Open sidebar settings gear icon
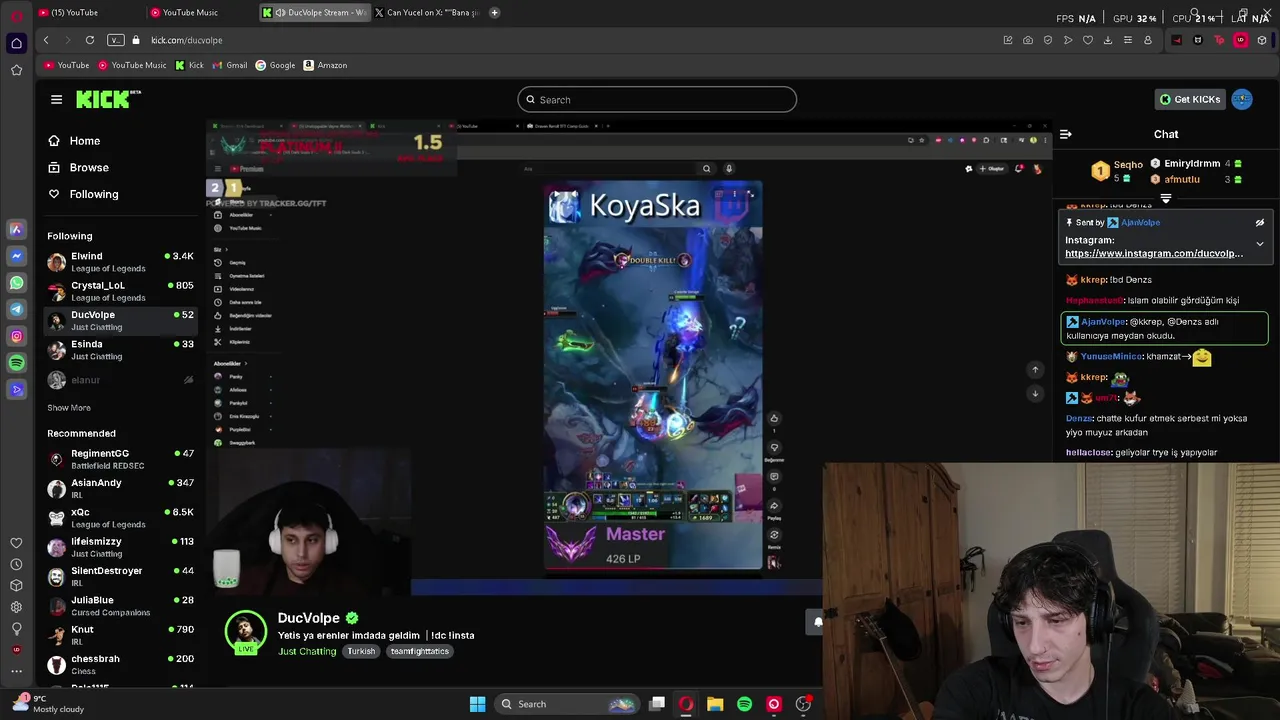This screenshot has width=1280, height=720. pyautogui.click(x=16, y=607)
